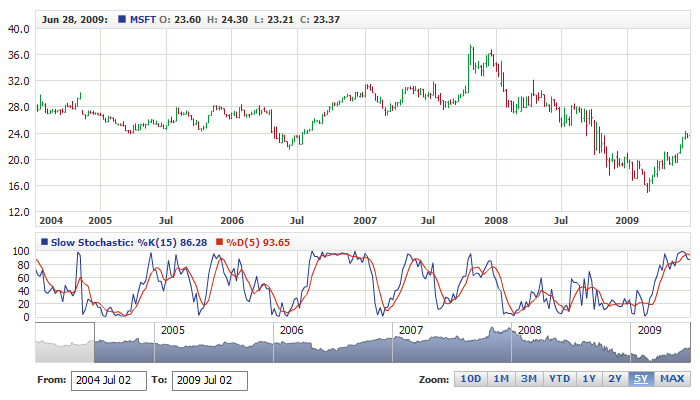The width and height of the screenshot is (700, 400).
Task: Click the red %D(5) legend marker
Action: (x=219, y=242)
